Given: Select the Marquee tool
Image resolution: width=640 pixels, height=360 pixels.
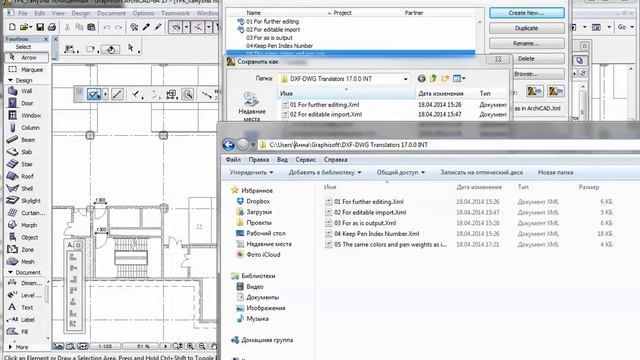Looking at the screenshot, I should coord(26,70).
